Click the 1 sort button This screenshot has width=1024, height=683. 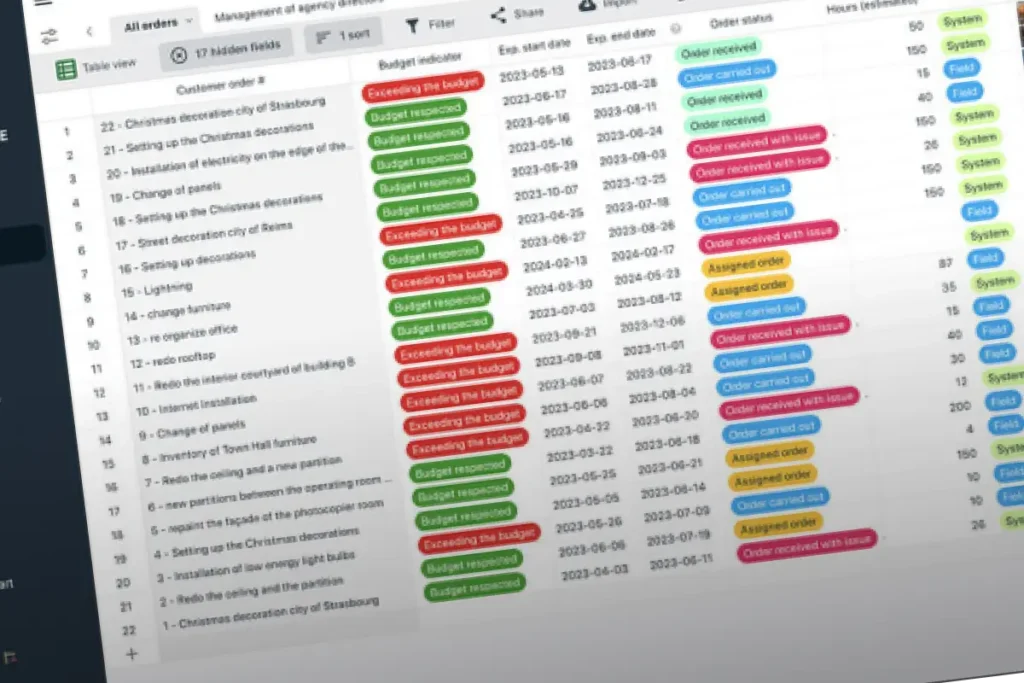coord(344,36)
